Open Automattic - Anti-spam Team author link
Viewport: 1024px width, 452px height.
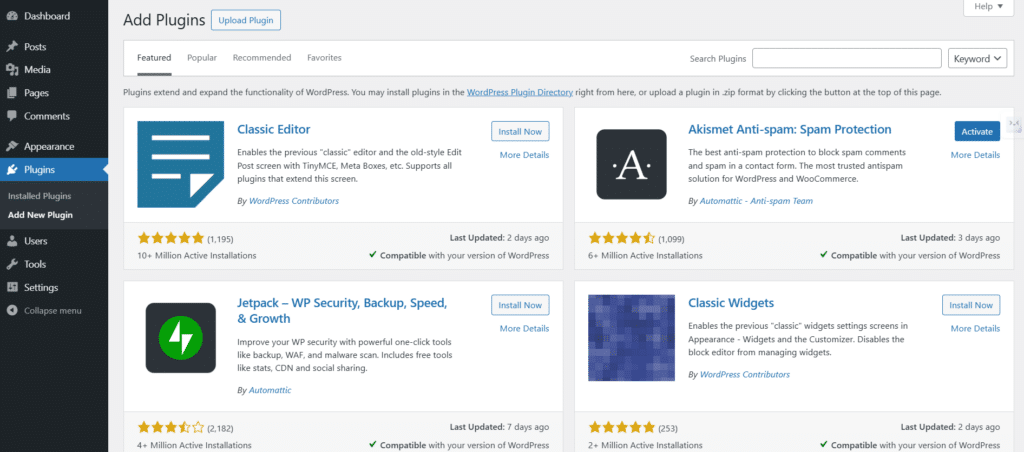(756, 201)
